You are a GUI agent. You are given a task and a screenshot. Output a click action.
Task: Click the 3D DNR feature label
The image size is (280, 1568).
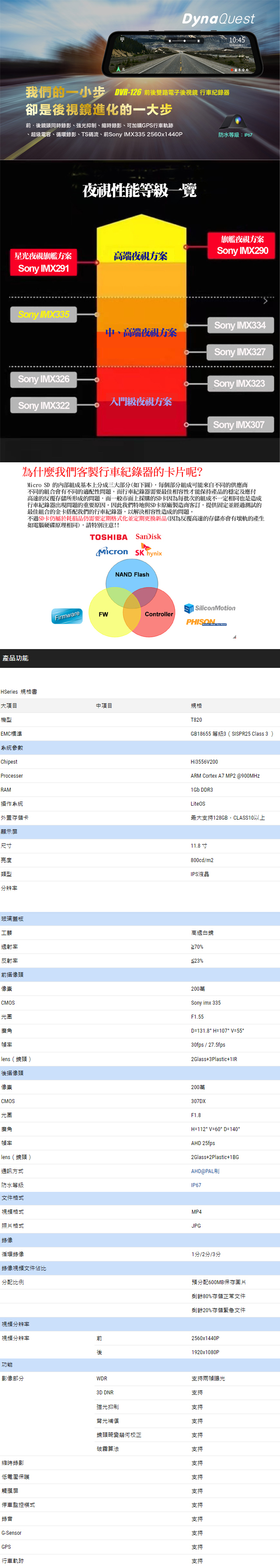[x=105, y=1392]
